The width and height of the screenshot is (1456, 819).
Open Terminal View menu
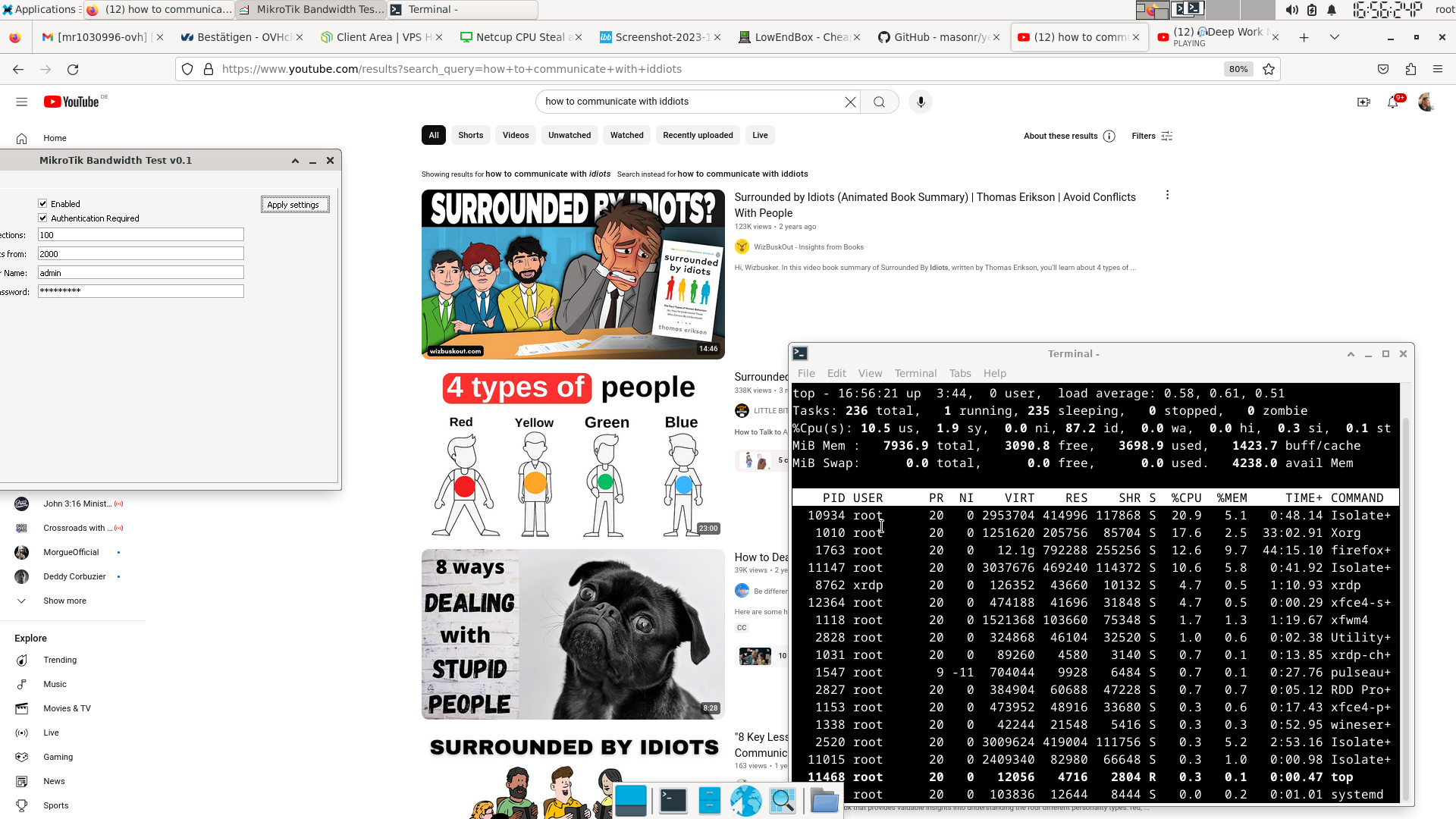point(870,373)
